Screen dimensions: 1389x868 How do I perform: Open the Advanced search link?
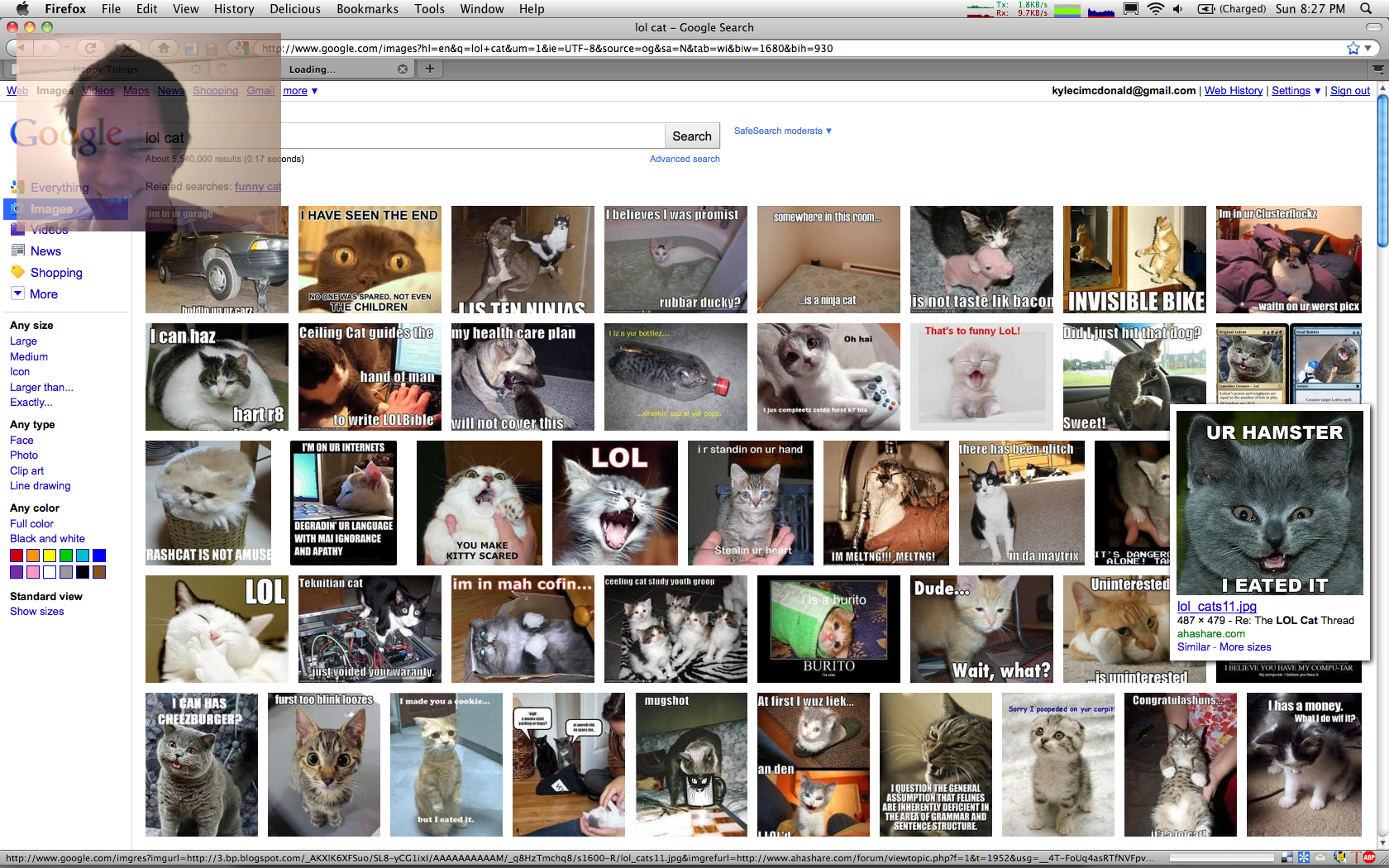pyautogui.click(x=684, y=159)
